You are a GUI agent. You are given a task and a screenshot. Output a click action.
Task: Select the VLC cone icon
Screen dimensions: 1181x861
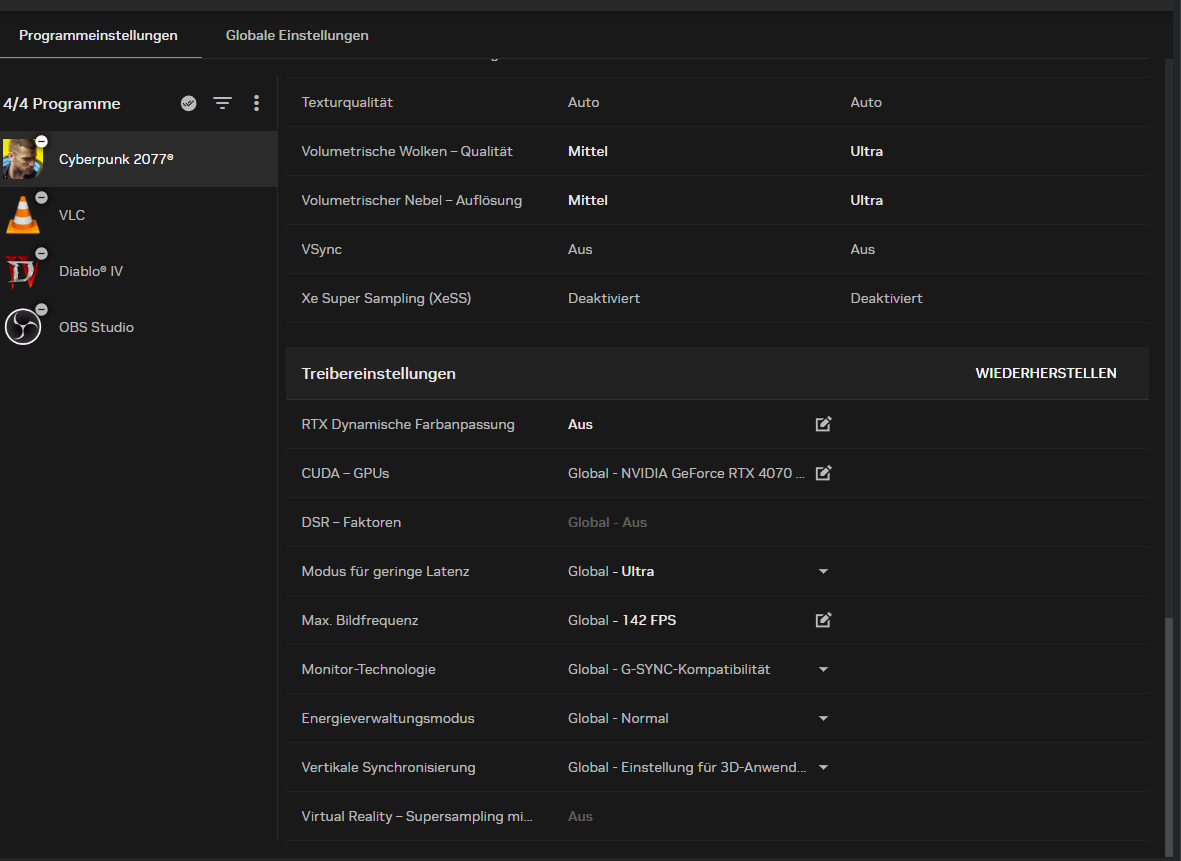click(x=22, y=215)
